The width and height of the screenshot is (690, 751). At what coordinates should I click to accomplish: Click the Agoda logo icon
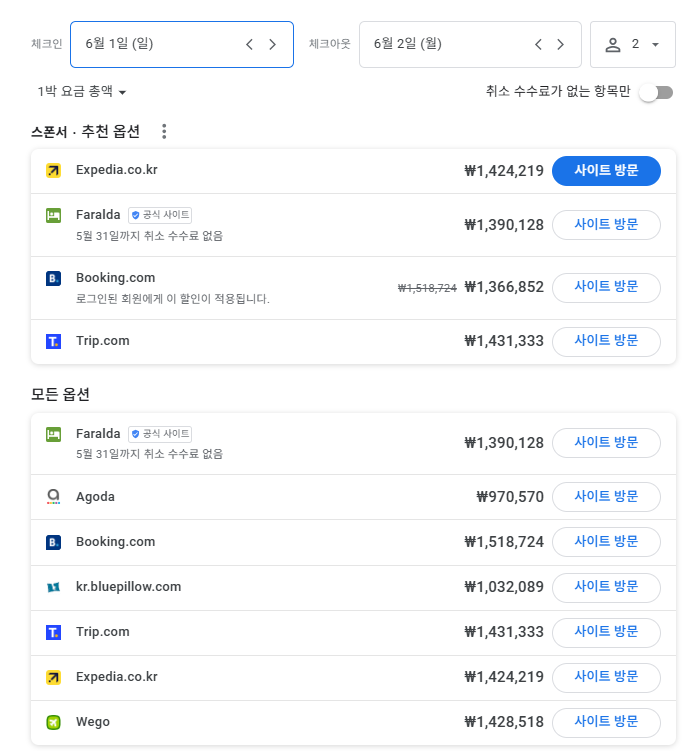pyautogui.click(x=53, y=497)
